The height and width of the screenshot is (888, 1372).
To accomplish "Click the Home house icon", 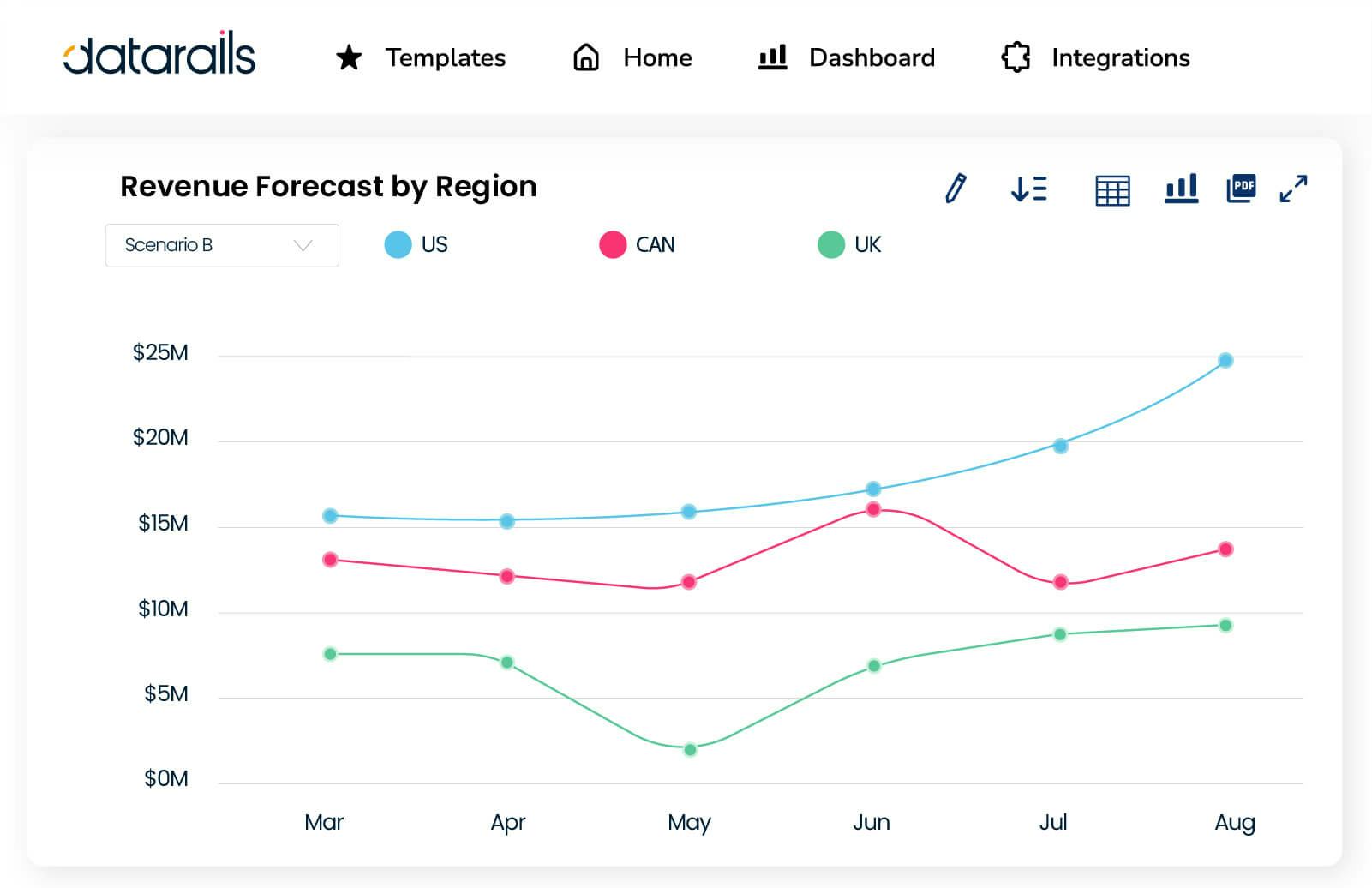I will pos(585,57).
